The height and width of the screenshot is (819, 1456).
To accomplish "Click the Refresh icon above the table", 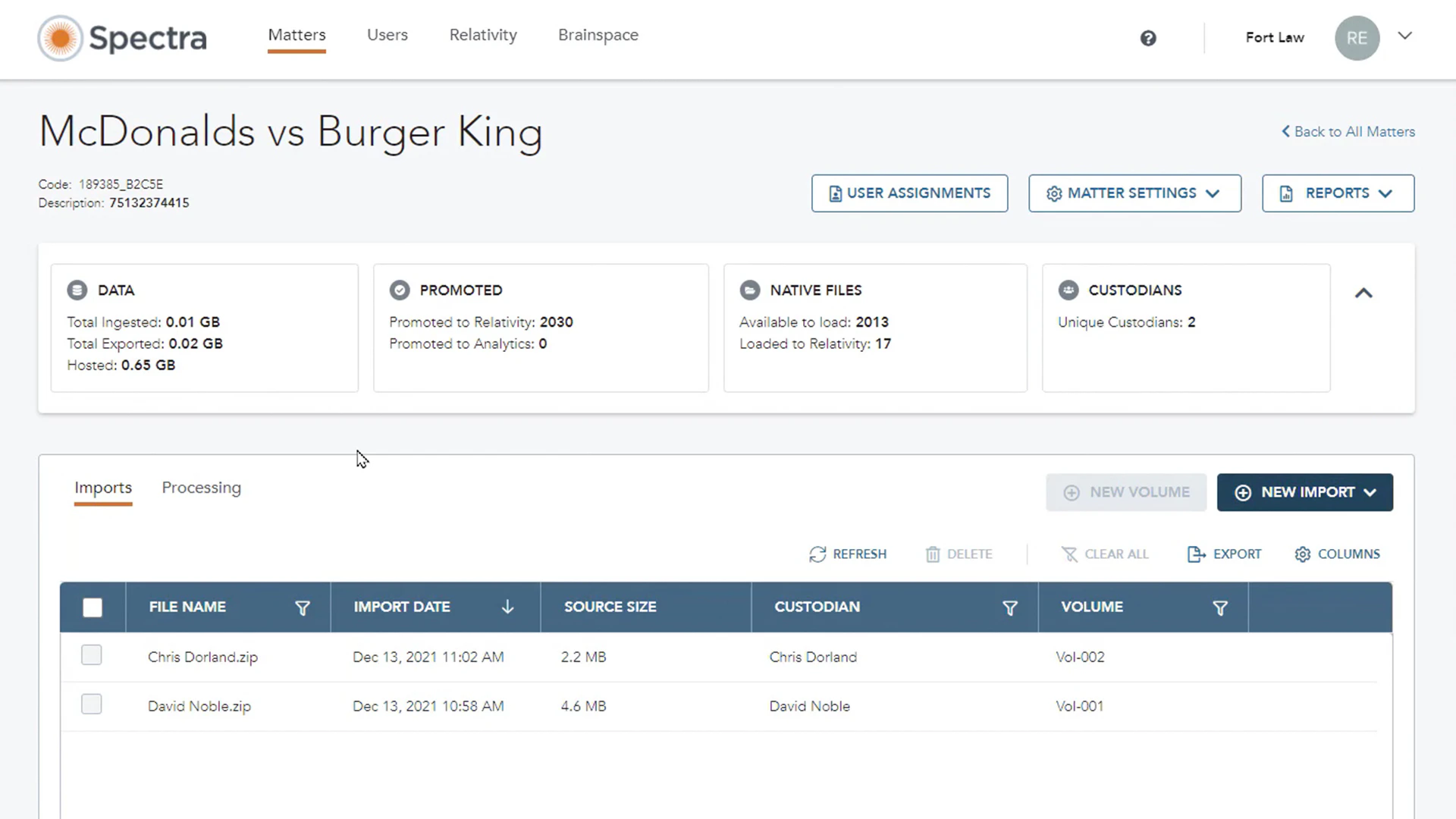I will pyautogui.click(x=817, y=554).
